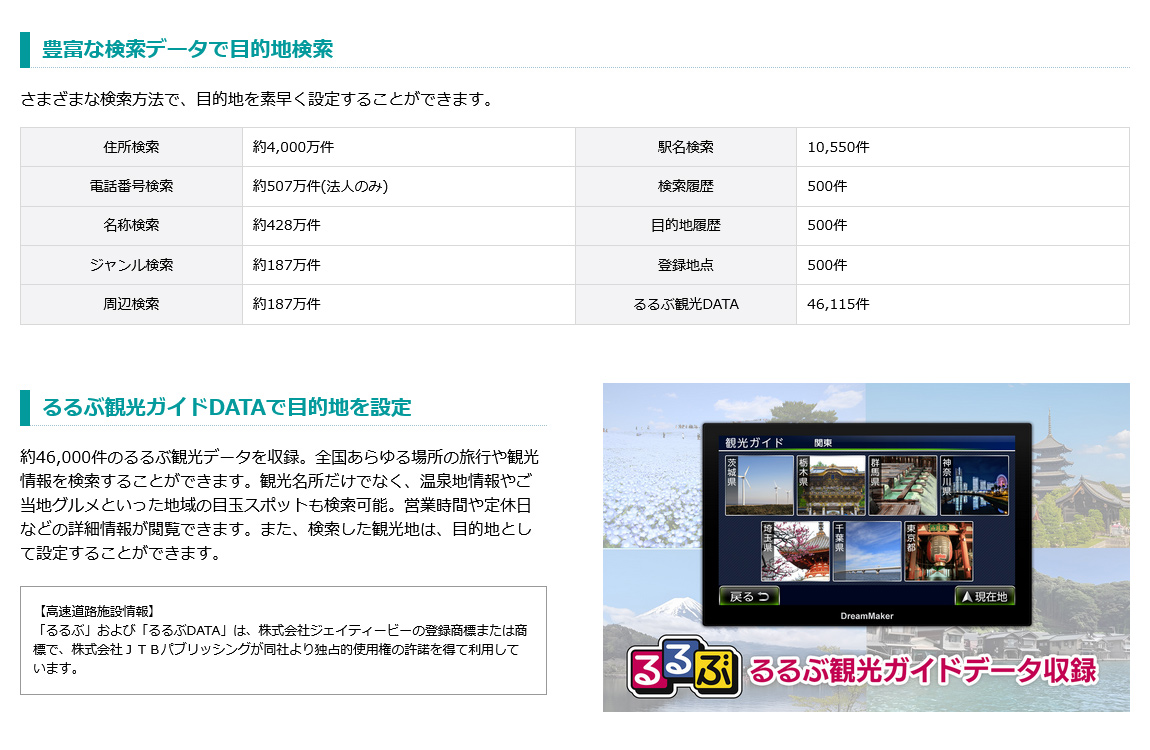Image resolution: width=1150 pixels, height=750 pixels.
Task: Click the 約428万件 value
Action: [x=287, y=225]
